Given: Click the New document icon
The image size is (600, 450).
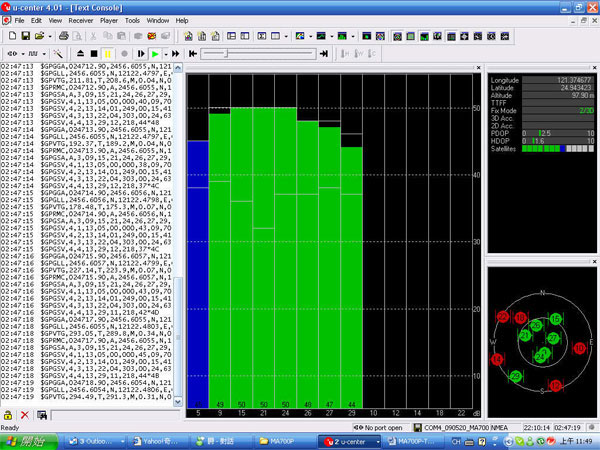Looking at the screenshot, I should click(12, 36).
